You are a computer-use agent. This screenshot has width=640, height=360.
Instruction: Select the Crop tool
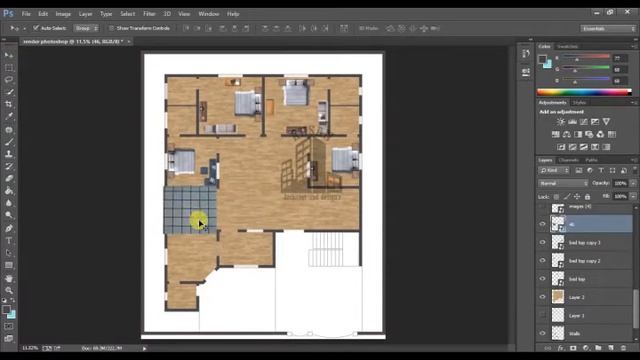[x=9, y=104]
